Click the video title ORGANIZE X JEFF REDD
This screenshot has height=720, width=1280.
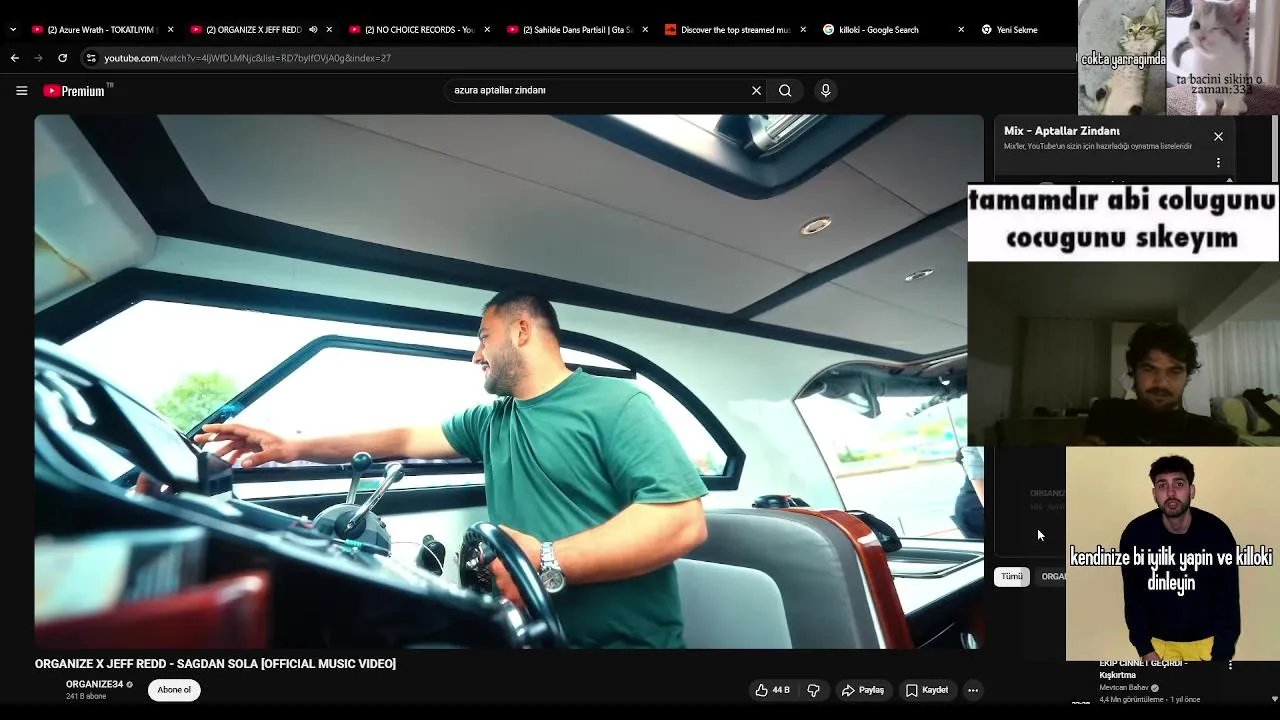pyautogui.click(x=215, y=664)
